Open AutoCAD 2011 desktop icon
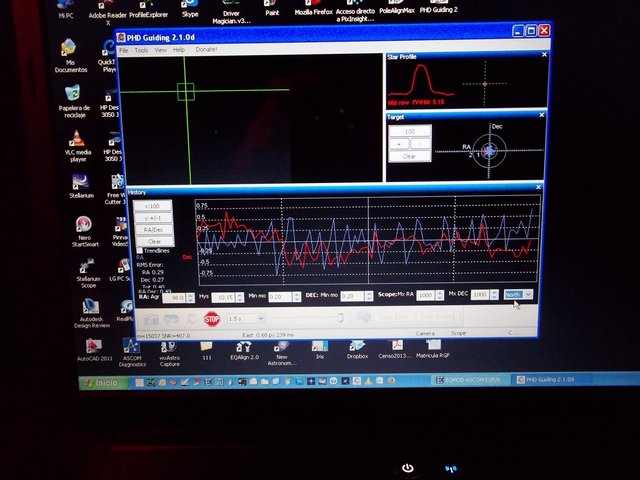 tap(94, 350)
